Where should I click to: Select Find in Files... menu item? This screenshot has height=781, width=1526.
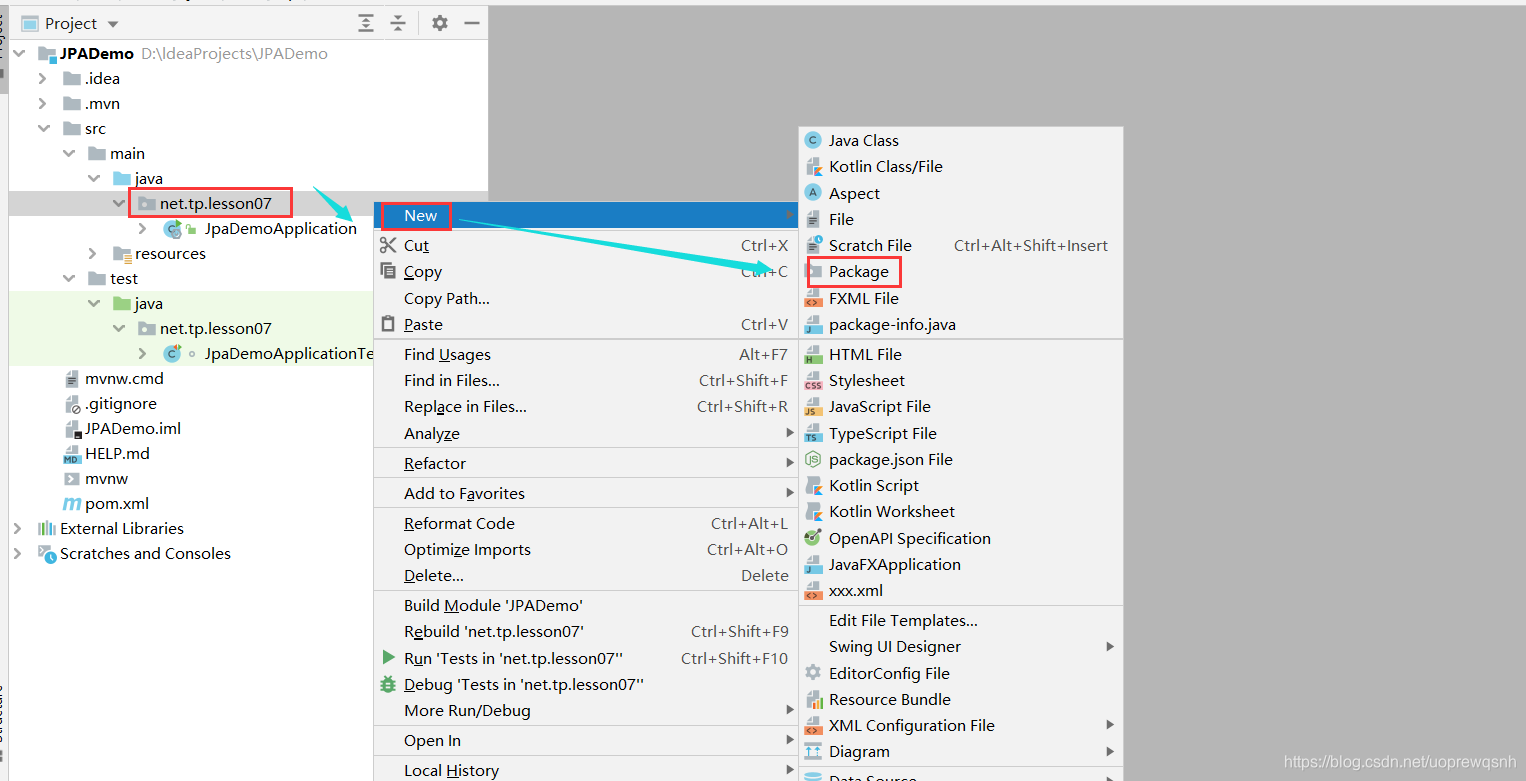pos(586,380)
